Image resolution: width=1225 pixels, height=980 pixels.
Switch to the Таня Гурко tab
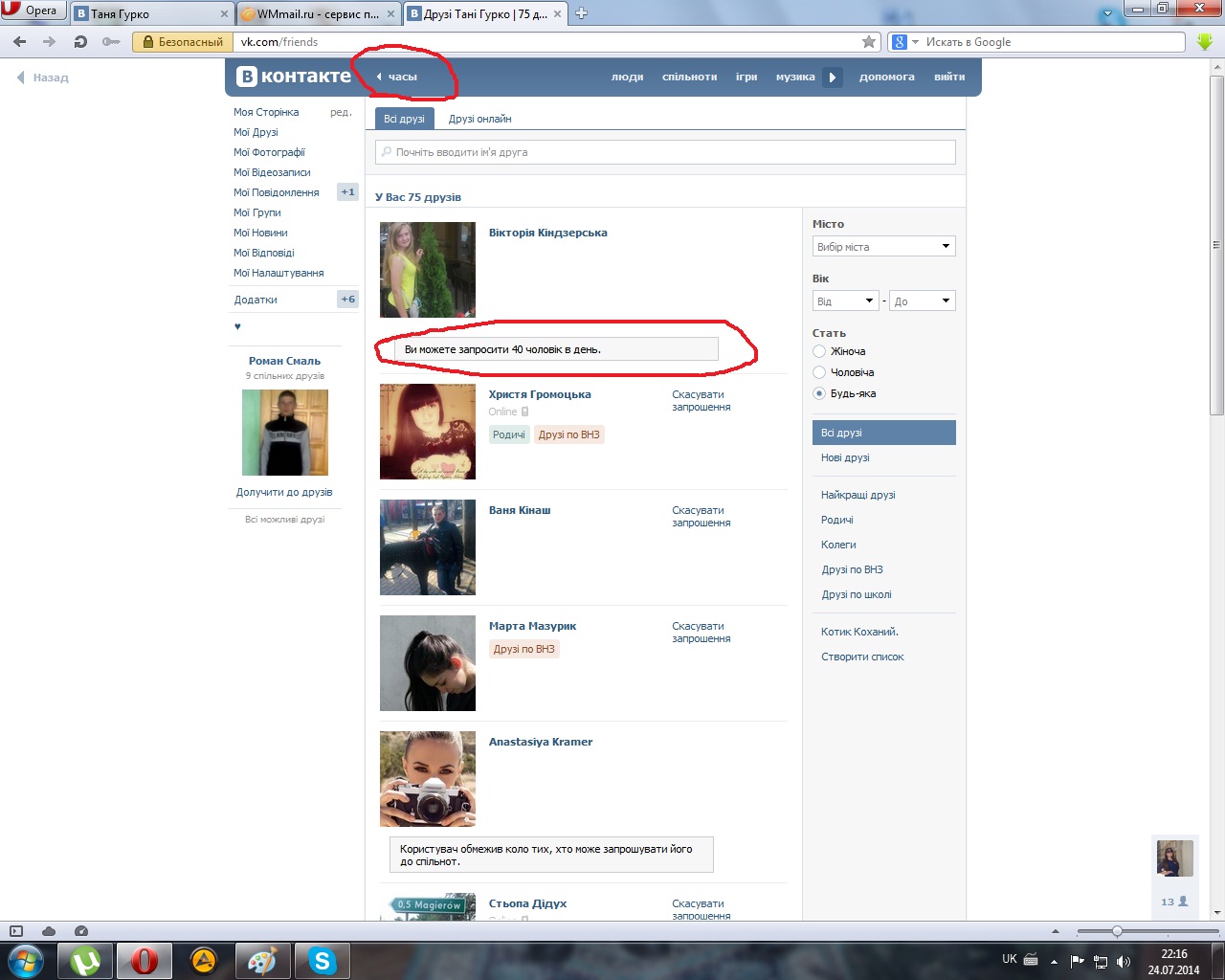[x=152, y=13]
